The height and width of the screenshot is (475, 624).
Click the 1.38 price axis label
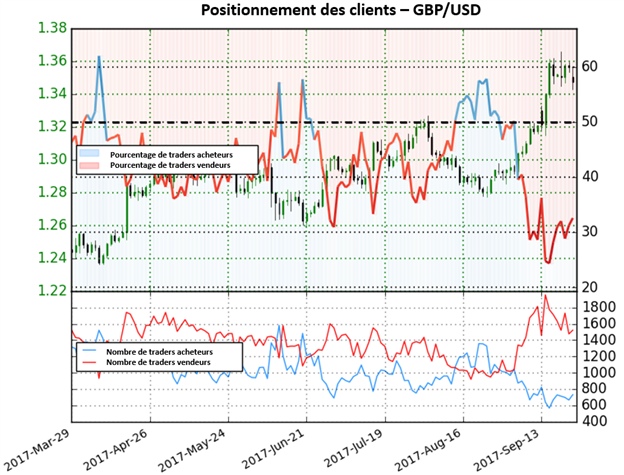click(52, 28)
